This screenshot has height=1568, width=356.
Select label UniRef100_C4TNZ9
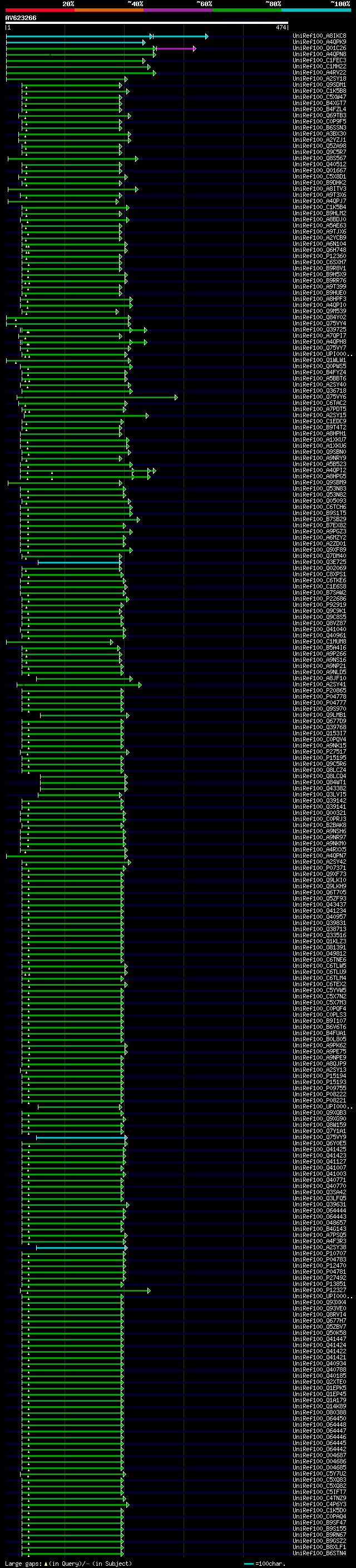[x=319, y=1498]
